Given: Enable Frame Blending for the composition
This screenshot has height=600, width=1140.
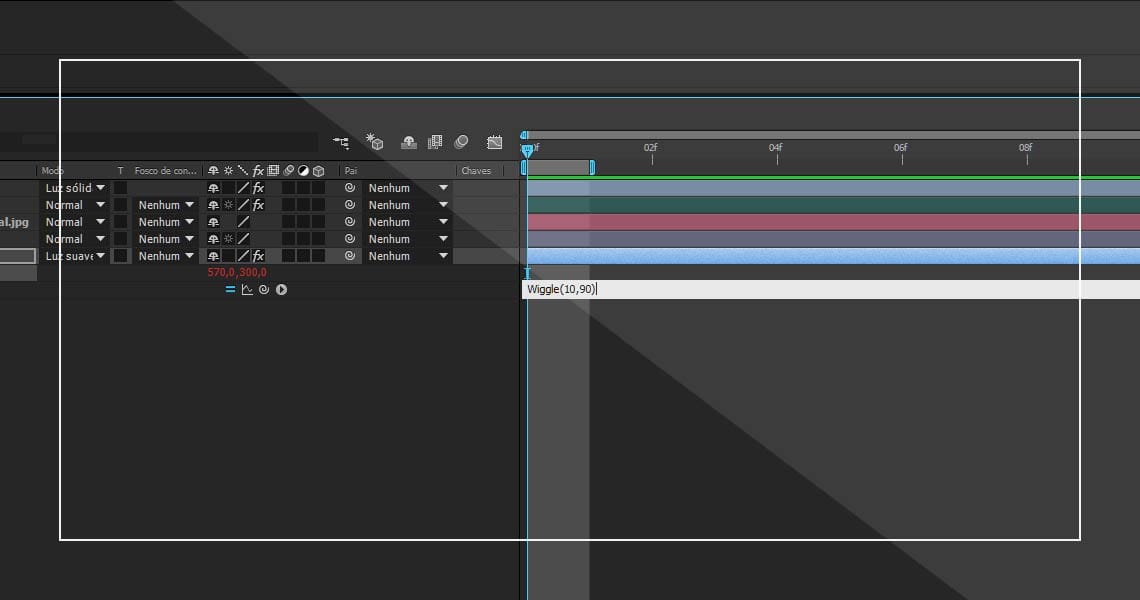Looking at the screenshot, I should tap(435, 142).
